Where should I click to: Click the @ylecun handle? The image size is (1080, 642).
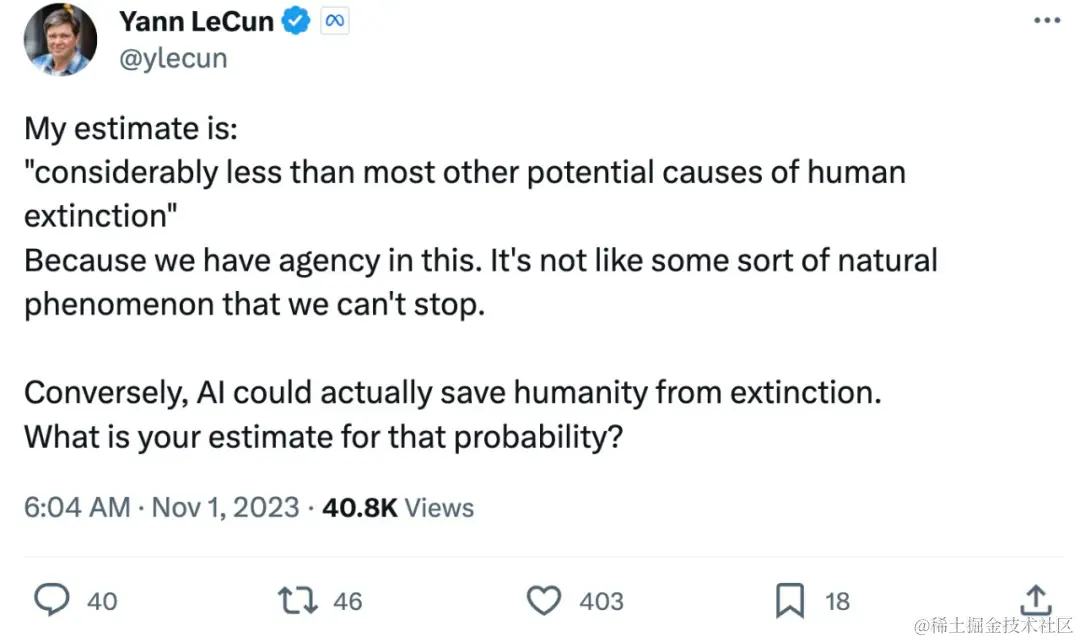pyautogui.click(x=173, y=58)
